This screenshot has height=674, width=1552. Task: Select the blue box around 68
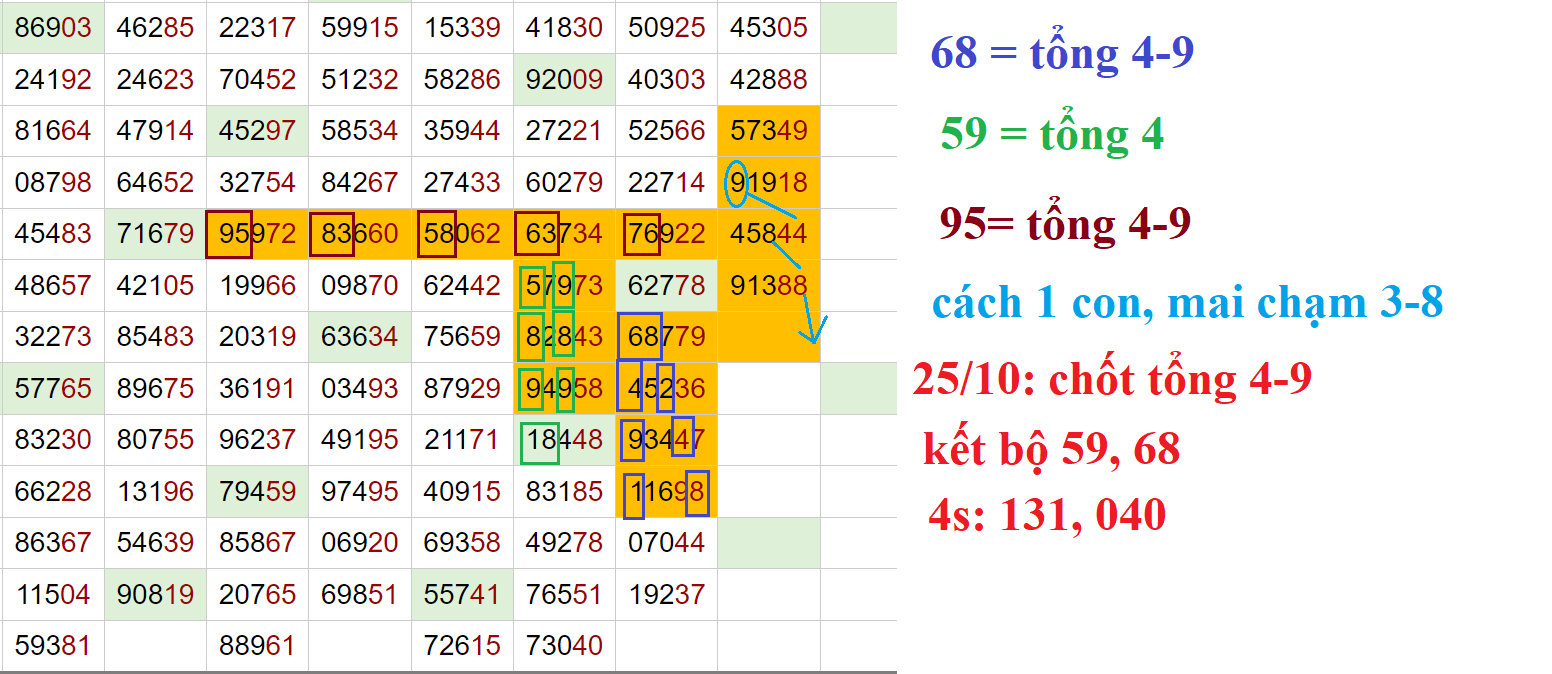[640, 336]
